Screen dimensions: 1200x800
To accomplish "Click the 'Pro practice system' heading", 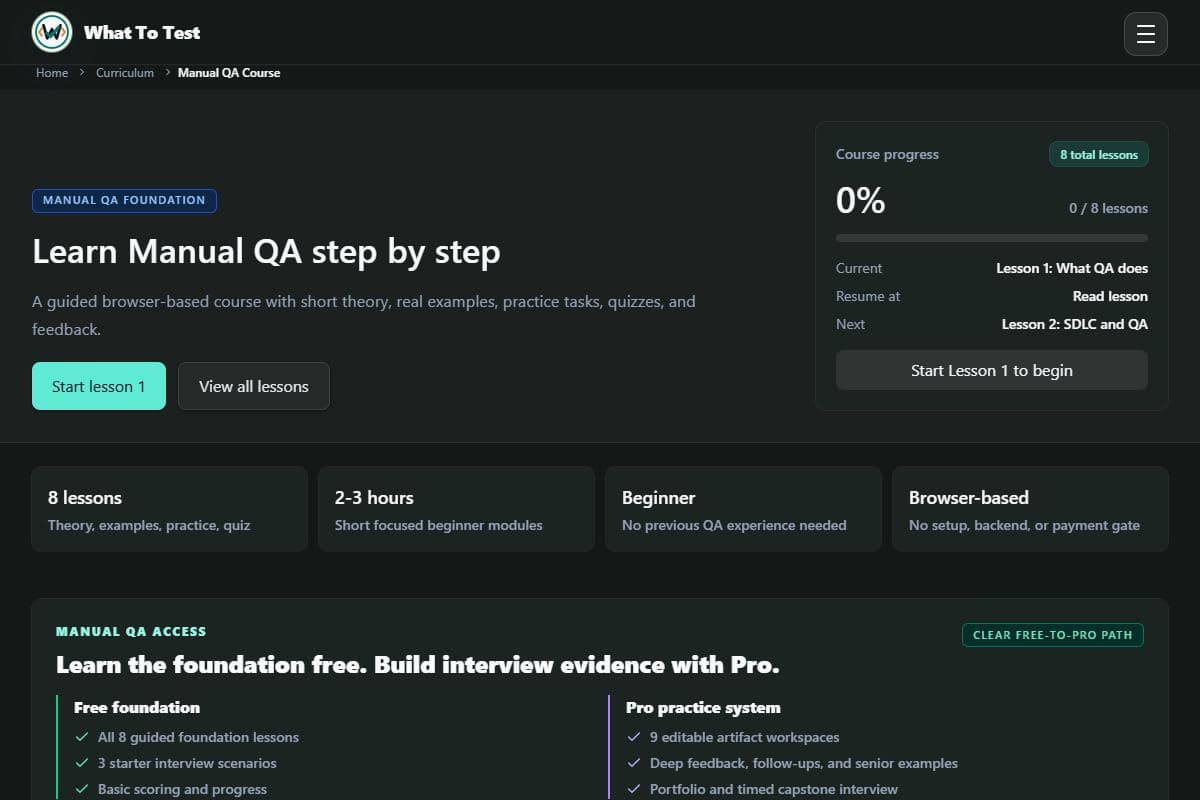I will [x=703, y=707].
